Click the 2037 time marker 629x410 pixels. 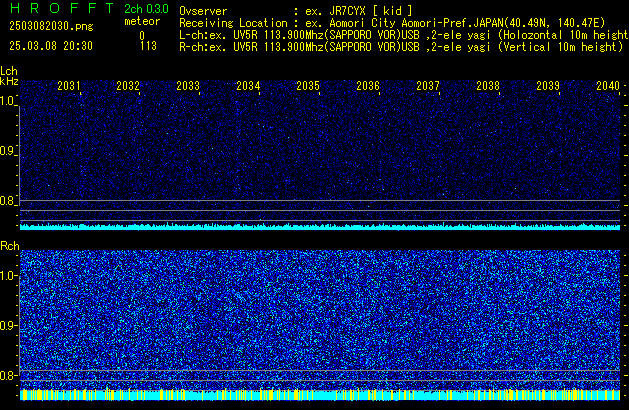click(428, 86)
